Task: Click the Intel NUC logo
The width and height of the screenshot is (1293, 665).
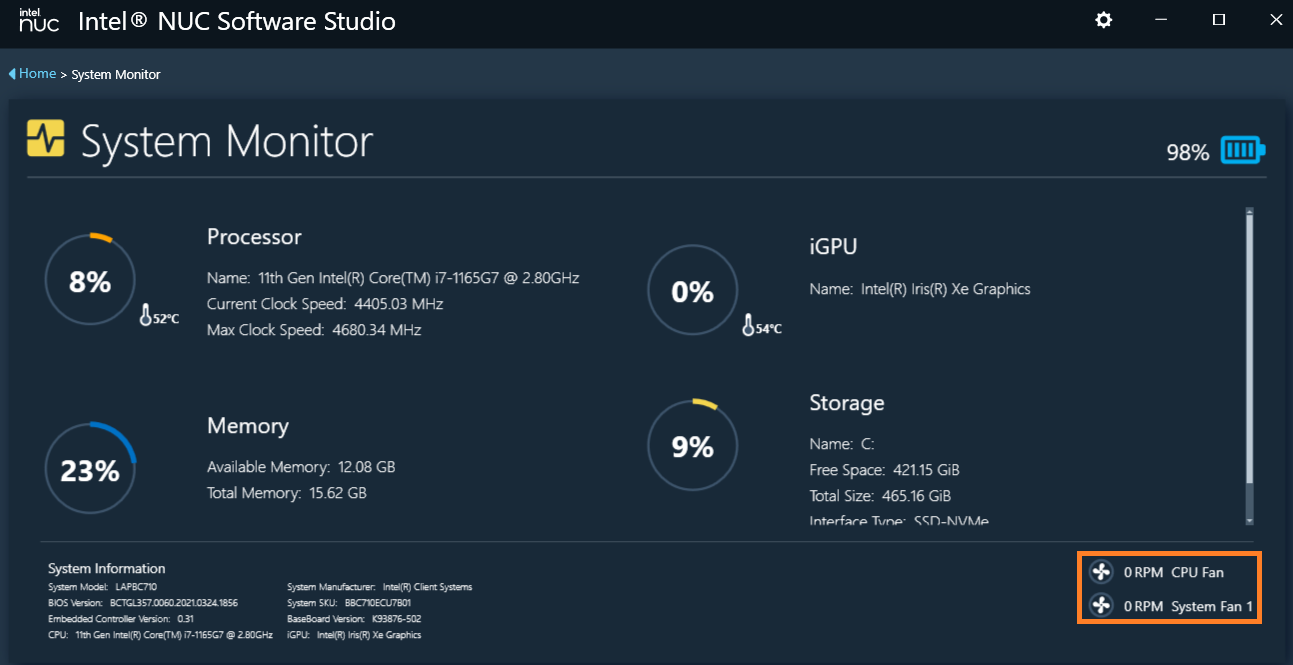Action: click(x=39, y=21)
